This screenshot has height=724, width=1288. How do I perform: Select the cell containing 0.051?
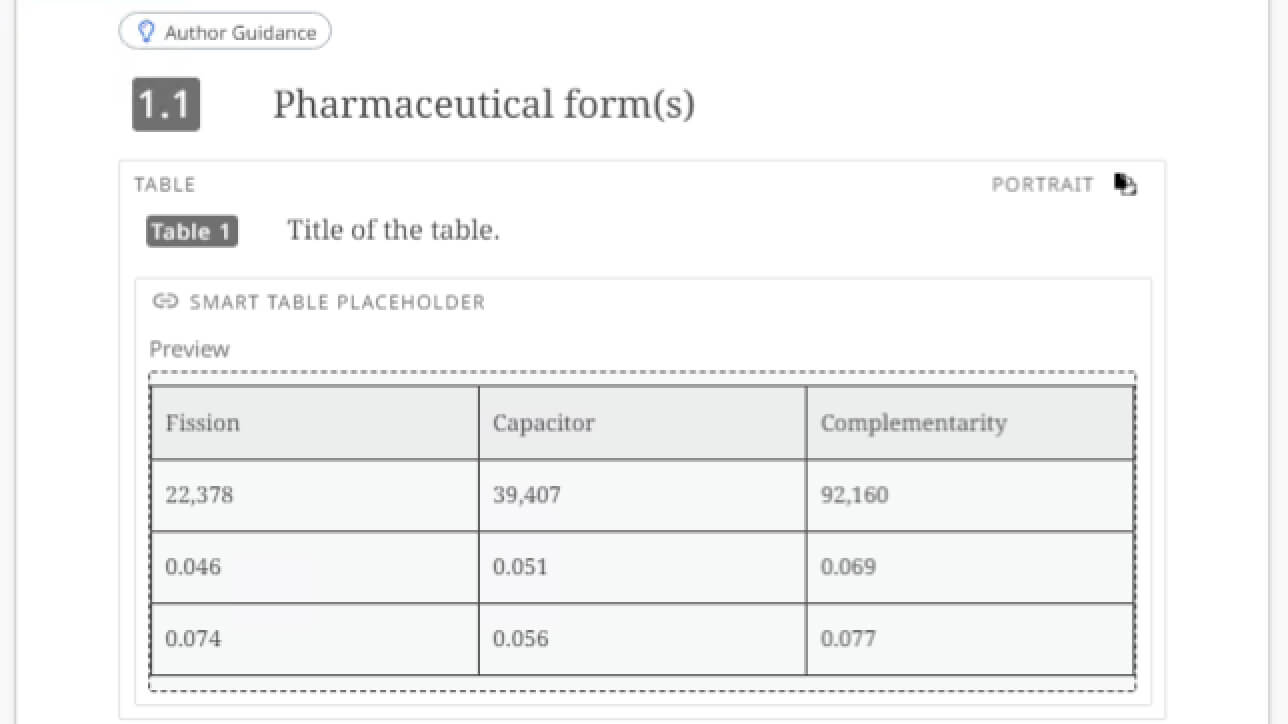point(642,567)
